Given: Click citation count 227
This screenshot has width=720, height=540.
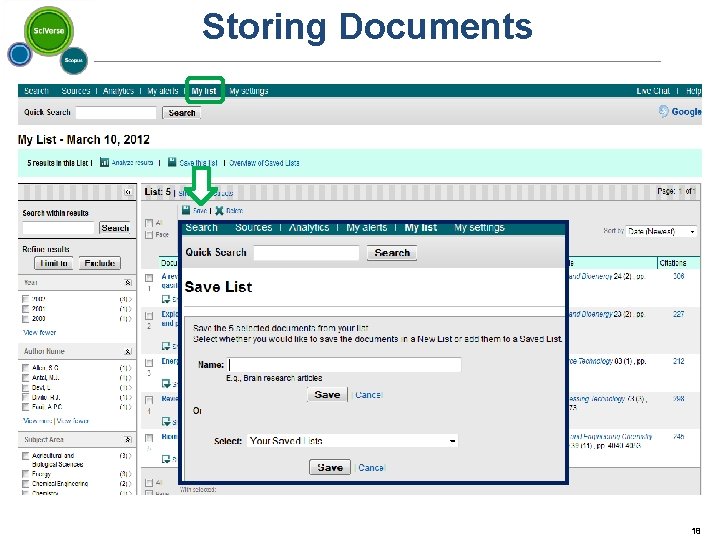Looking at the screenshot, I should point(678,314).
